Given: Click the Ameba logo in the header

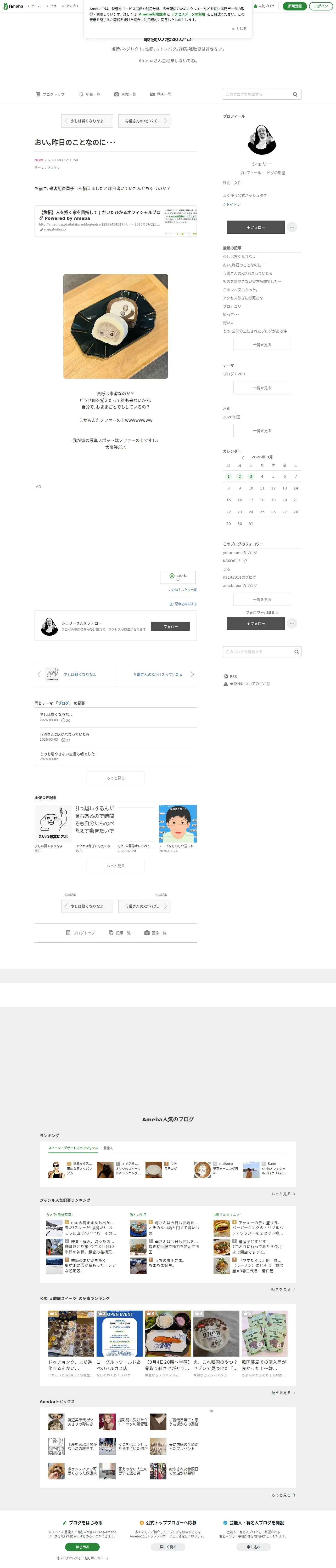Looking at the screenshot, I should pyautogui.click(x=13, y=6).
